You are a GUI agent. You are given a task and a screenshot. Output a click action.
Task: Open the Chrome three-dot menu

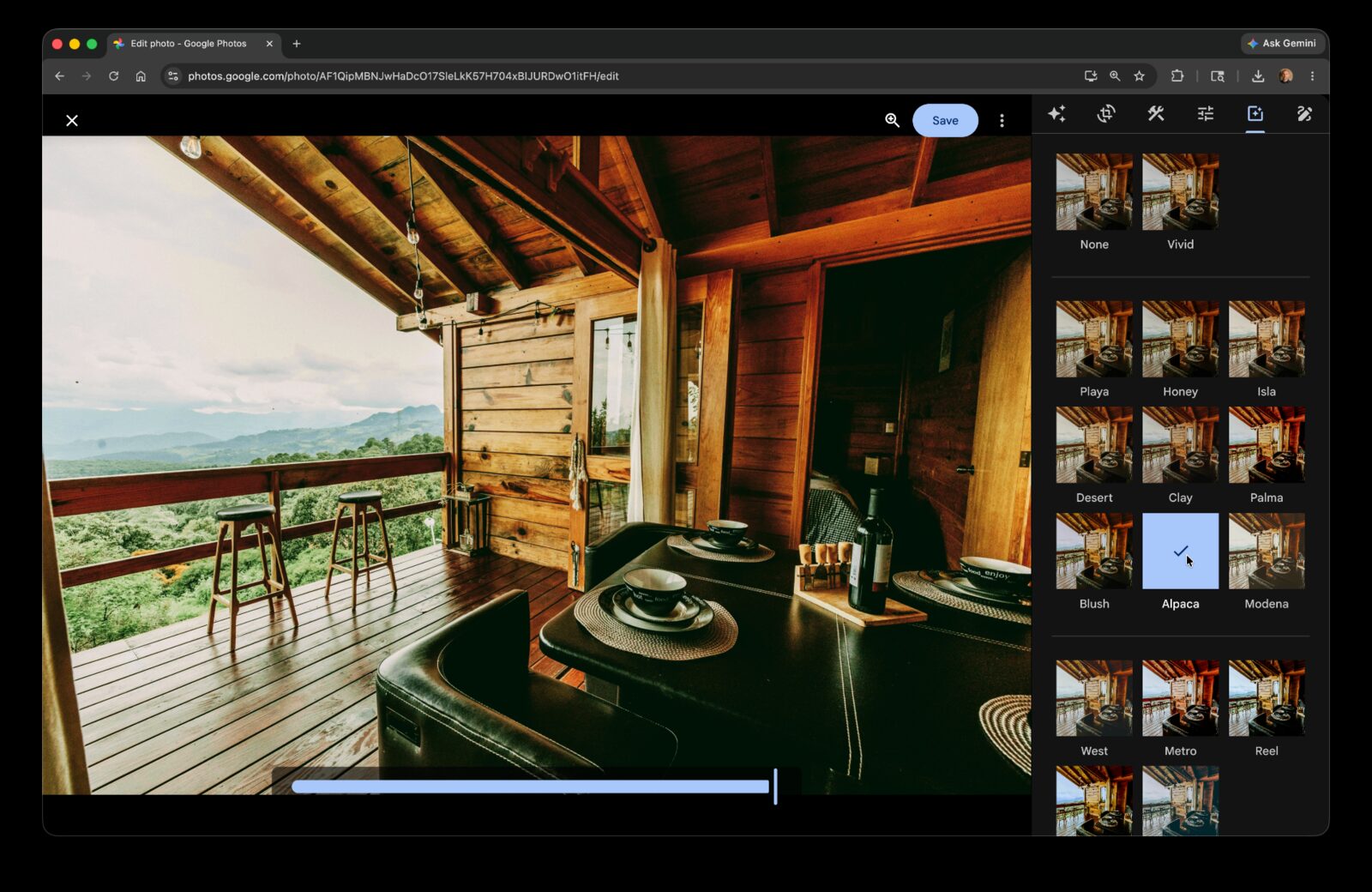1312,76
